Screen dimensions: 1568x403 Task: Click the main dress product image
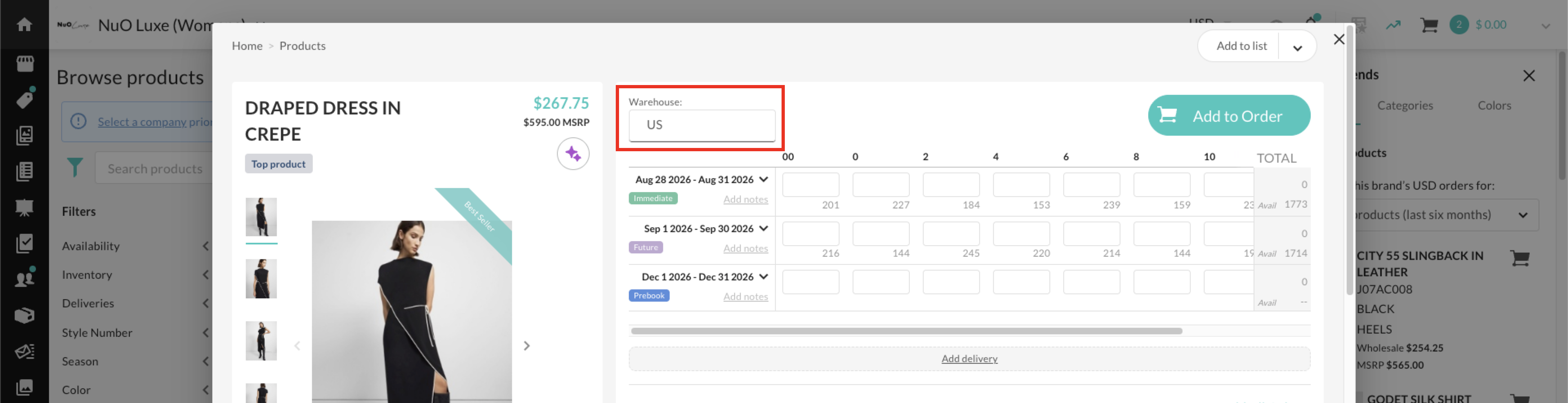(x=412, y=311)
